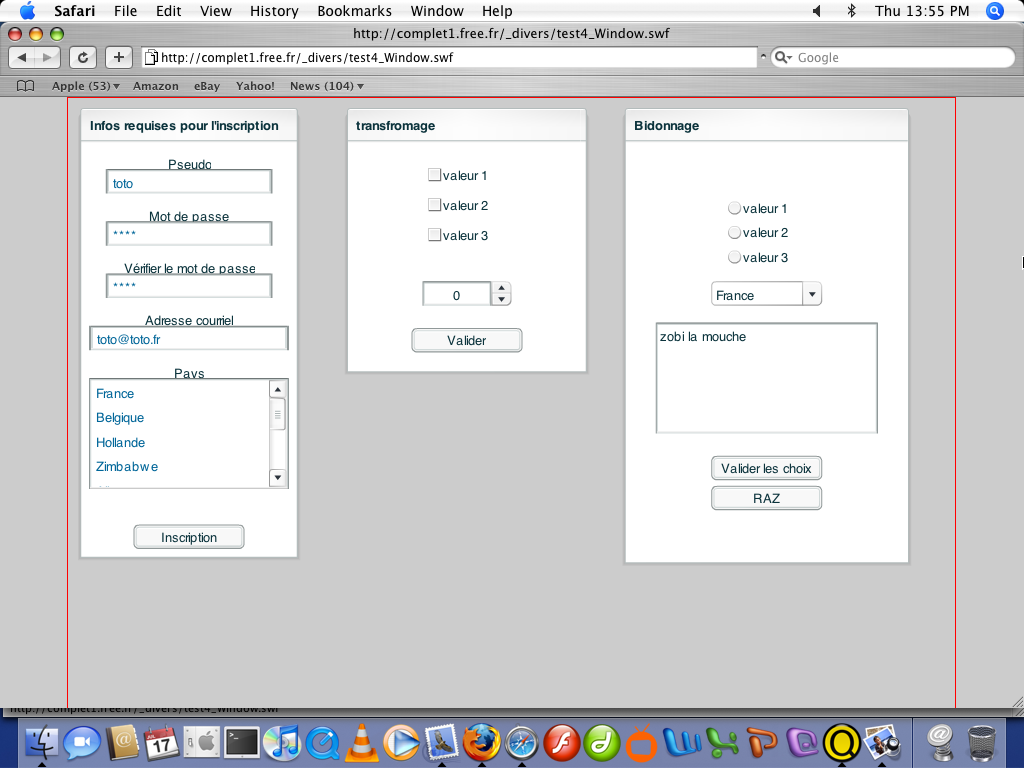1024x768 pixels.
Task: Open Microsoft Entourage in the Dock
Action: click(802, 743)
